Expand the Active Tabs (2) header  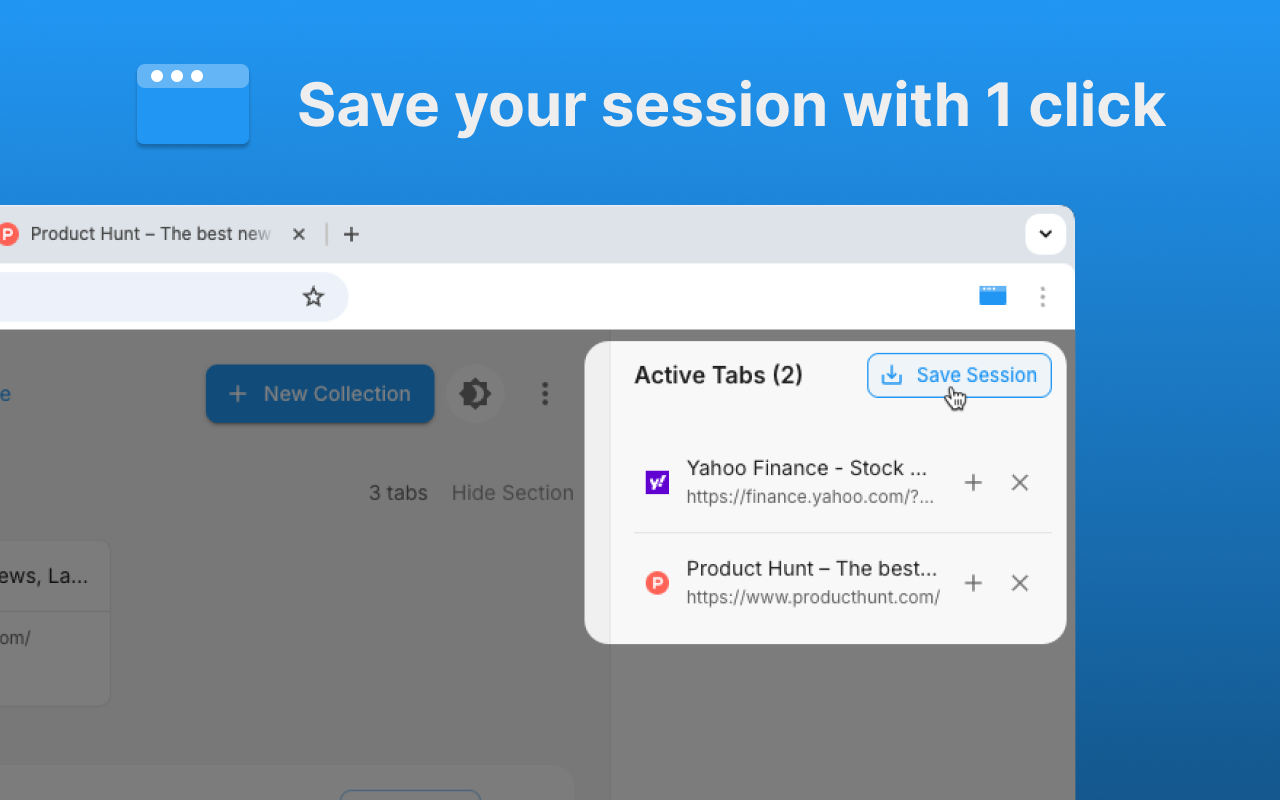coord(718,375)
